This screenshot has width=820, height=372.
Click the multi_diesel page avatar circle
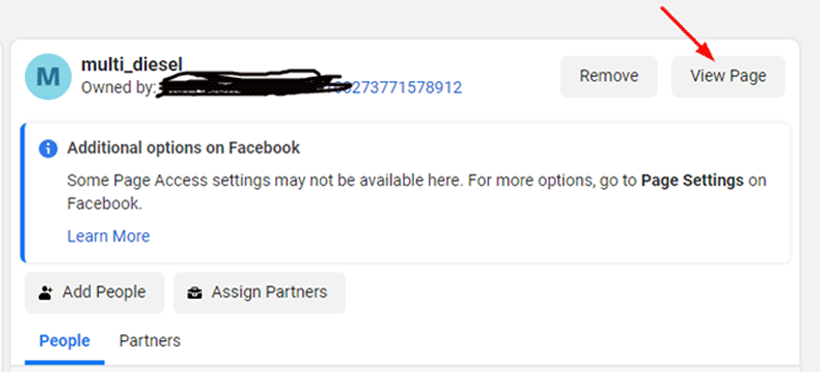click(48, 76)
